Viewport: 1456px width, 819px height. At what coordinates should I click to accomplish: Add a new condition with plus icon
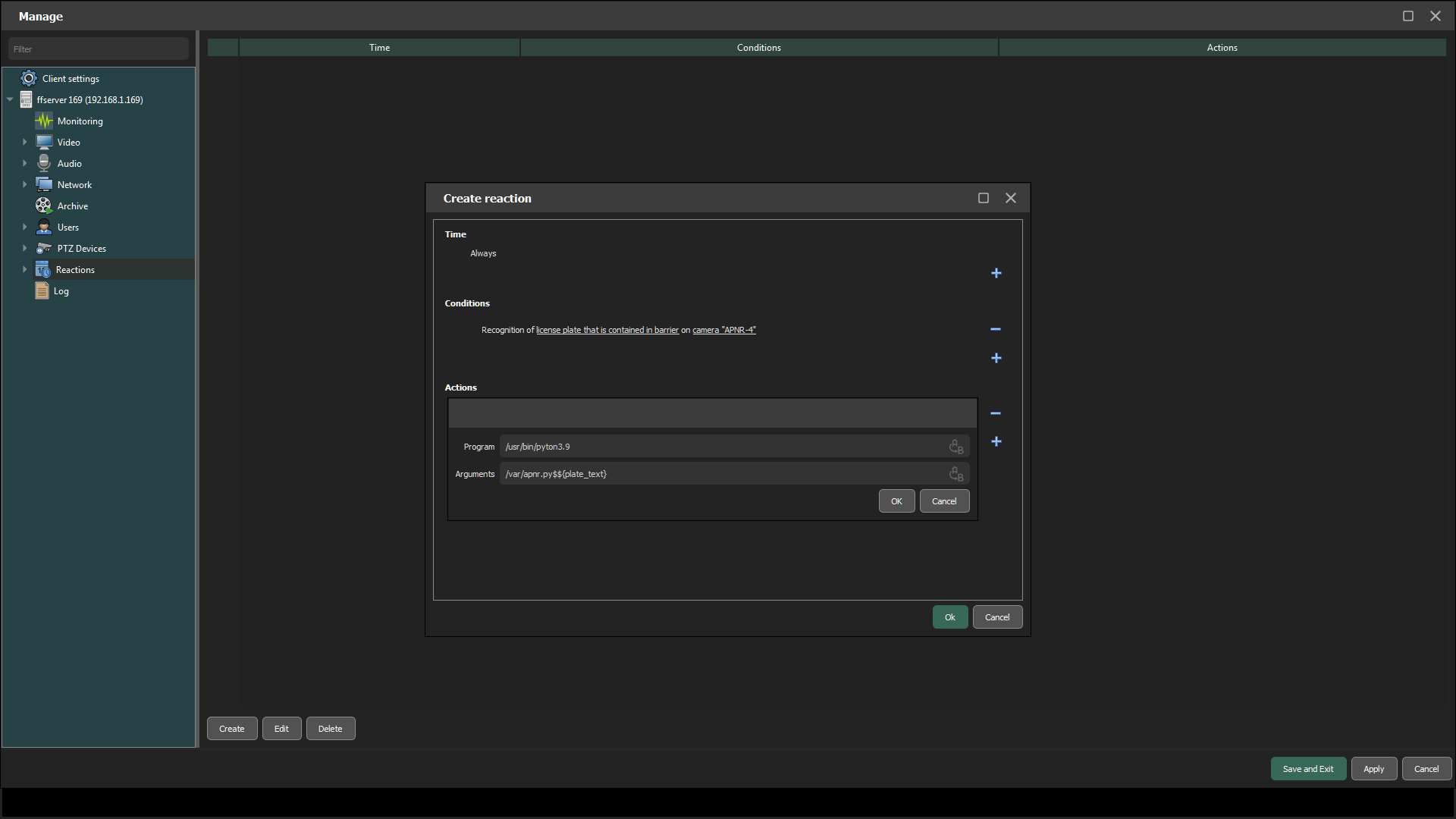point(996,358)
